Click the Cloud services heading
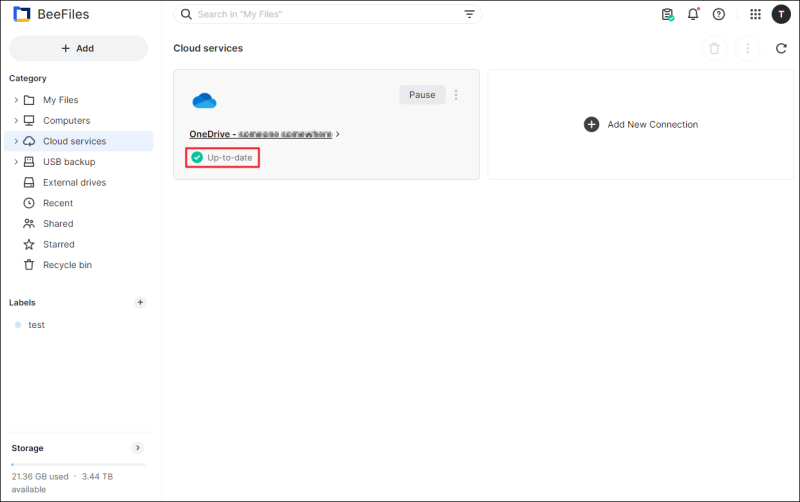The height and width of the screenshot is (502, 800). tap(208, 48)
